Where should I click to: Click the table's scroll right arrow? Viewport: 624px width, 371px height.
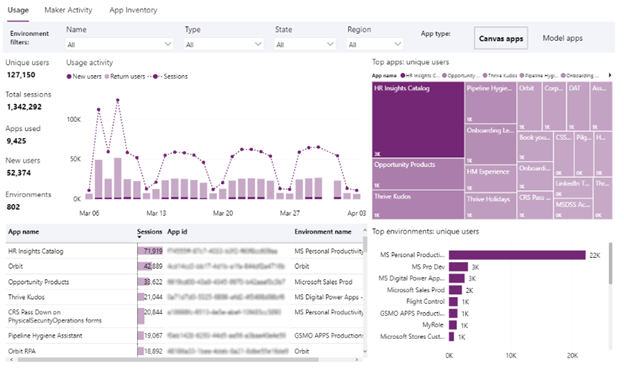coord(357,359)
